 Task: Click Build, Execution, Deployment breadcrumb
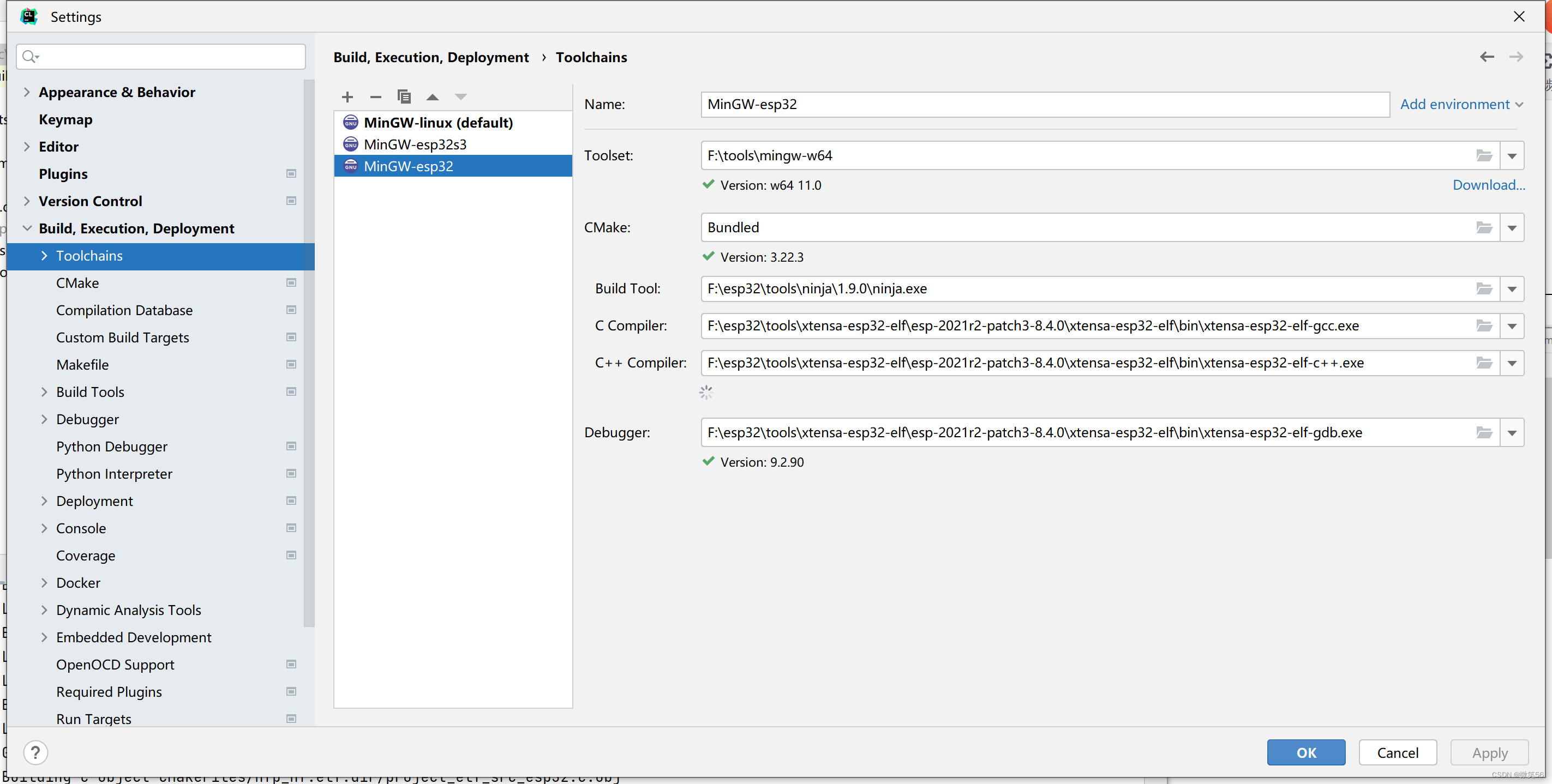(431, 57)
